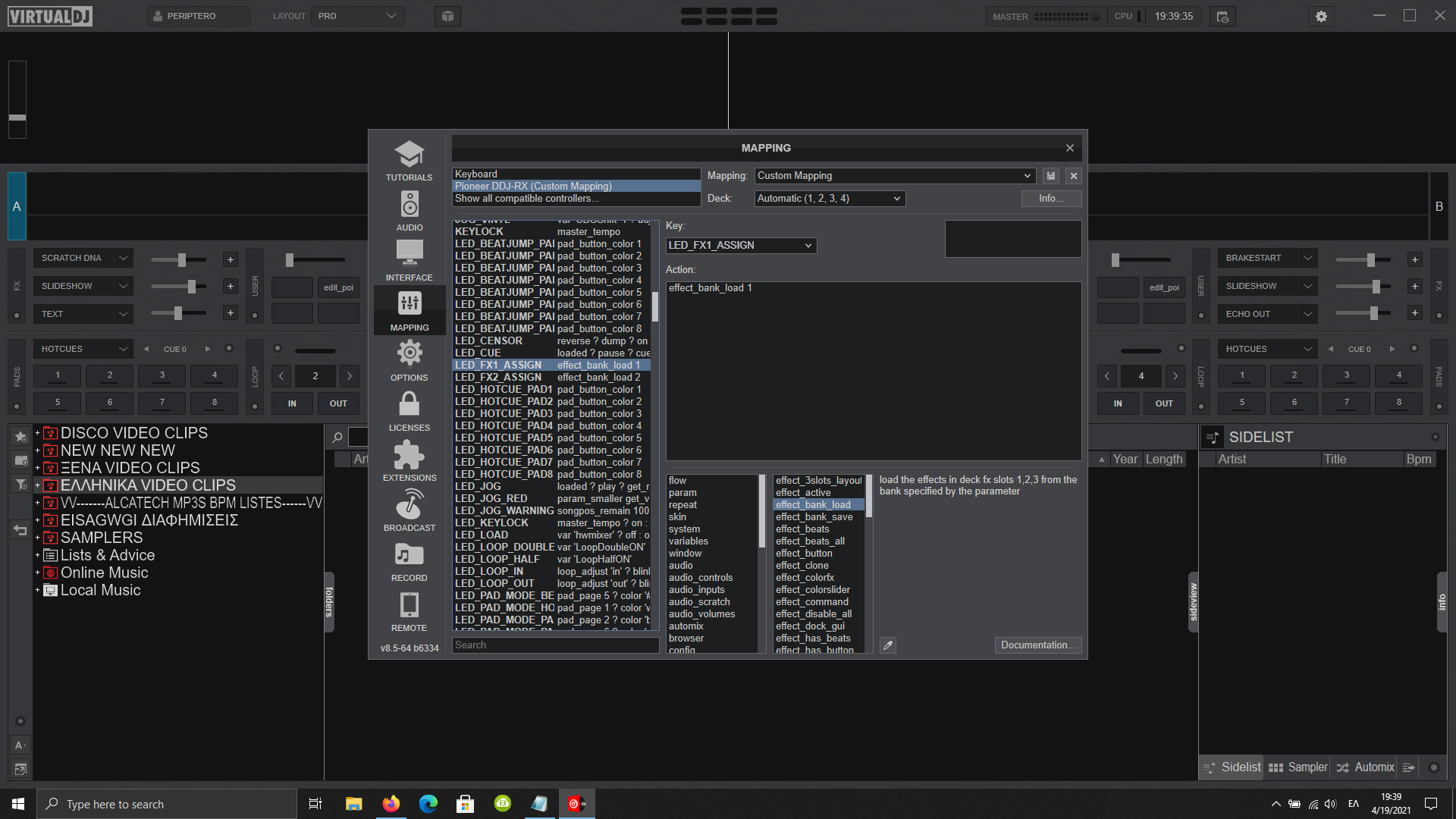Click the key learn pencil icon
This screenshot has width=1456, height=819.
click(888, 645)
